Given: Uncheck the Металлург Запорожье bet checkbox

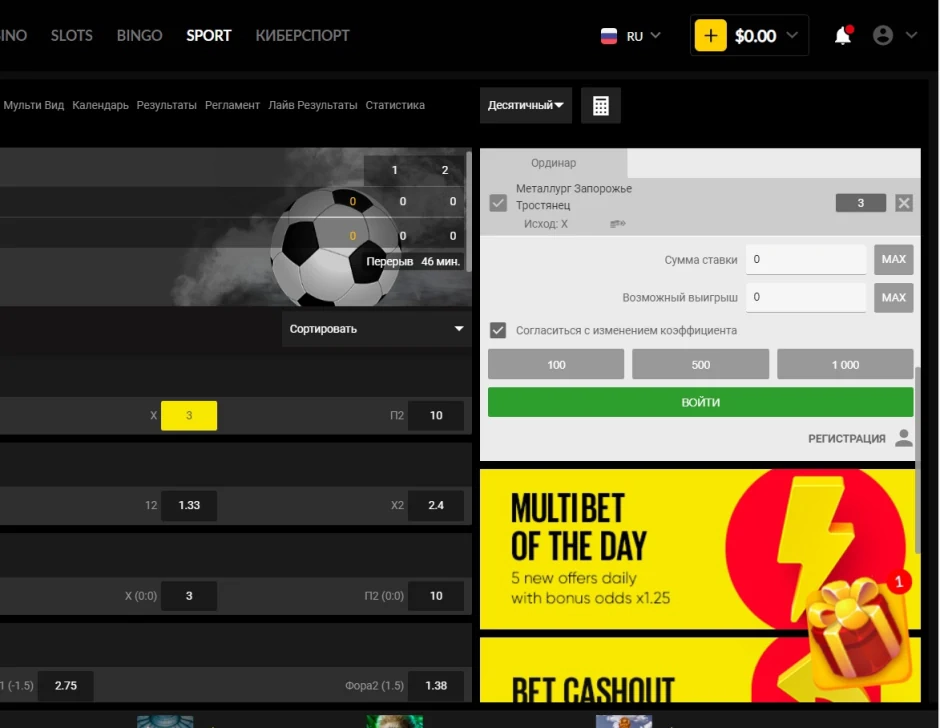Looking at the screenshot, I should tap(498, 203).
